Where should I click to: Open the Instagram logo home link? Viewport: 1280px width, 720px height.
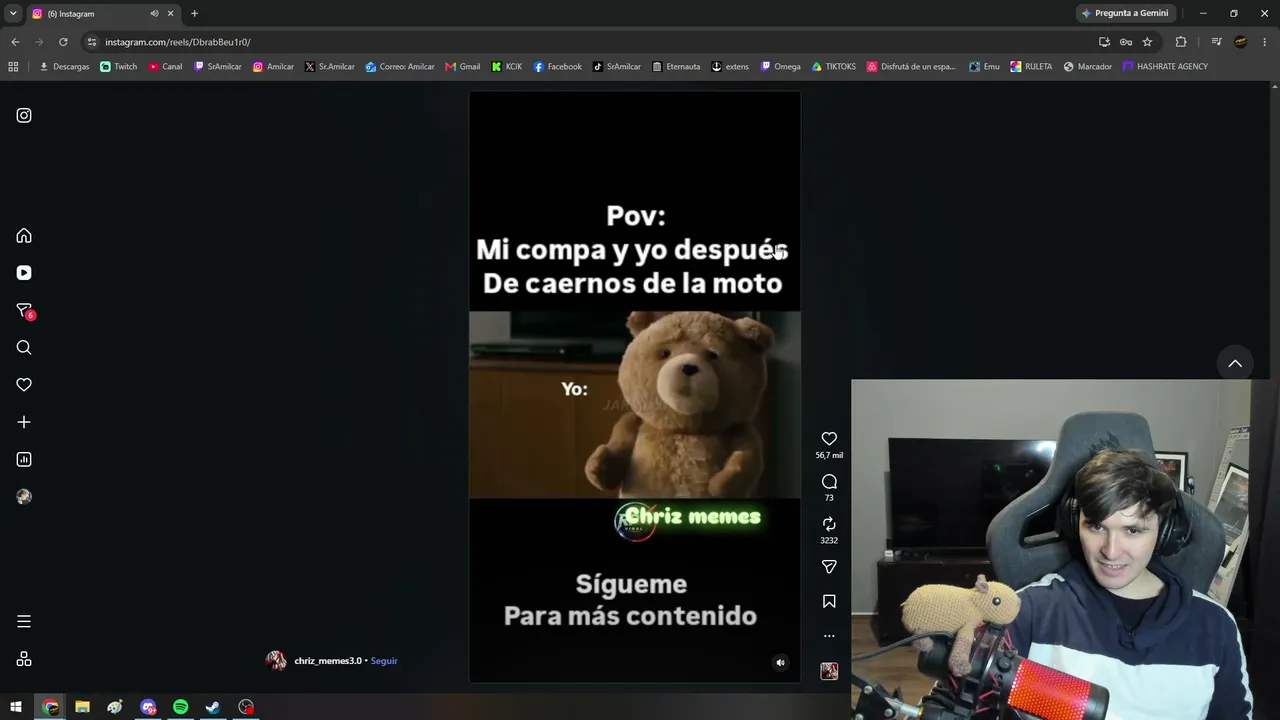[x=24, y=115]
